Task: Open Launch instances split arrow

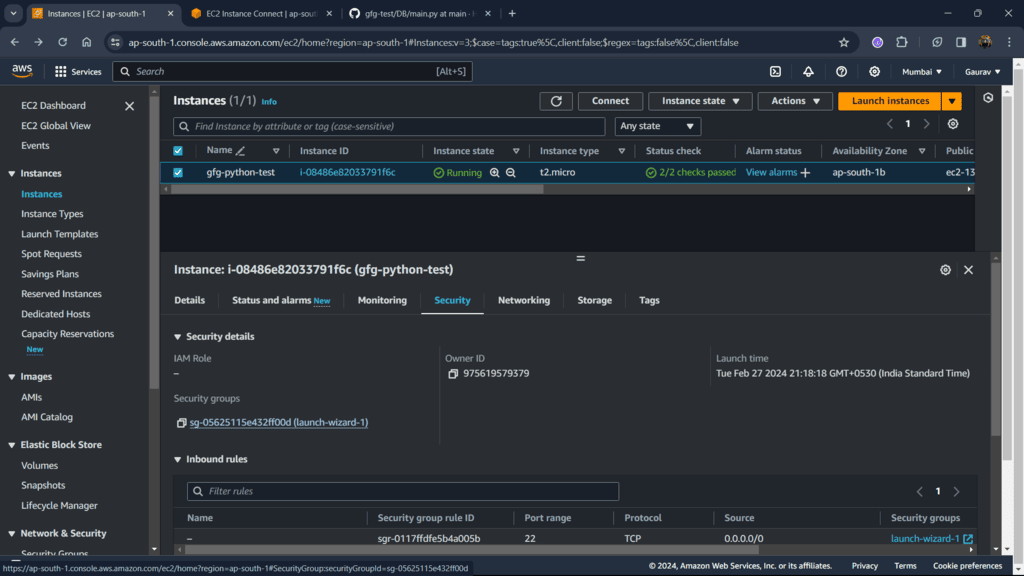Action: click(952, 101)
